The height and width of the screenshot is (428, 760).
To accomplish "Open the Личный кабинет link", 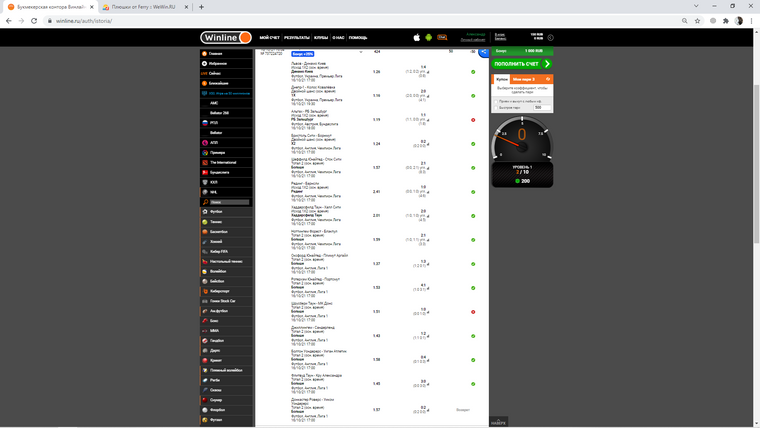I will point(473,40).
